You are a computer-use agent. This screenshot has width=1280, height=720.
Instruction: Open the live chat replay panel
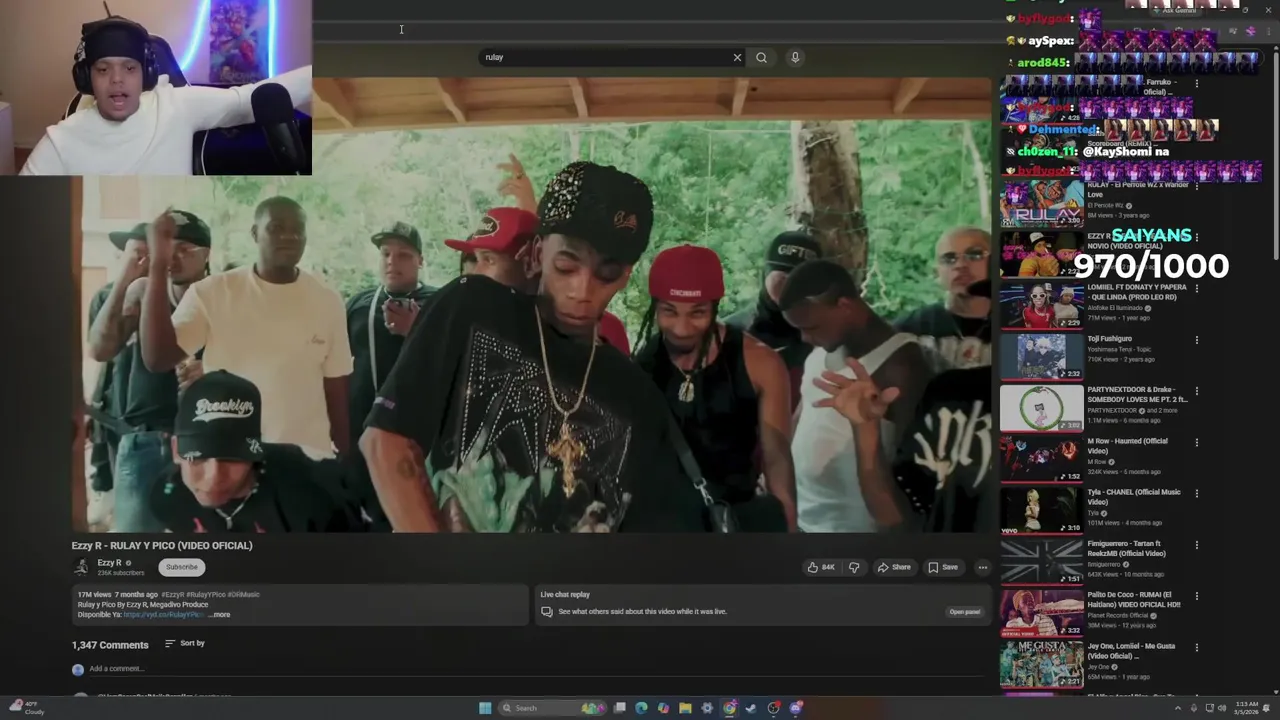click(x=964, y=612)
